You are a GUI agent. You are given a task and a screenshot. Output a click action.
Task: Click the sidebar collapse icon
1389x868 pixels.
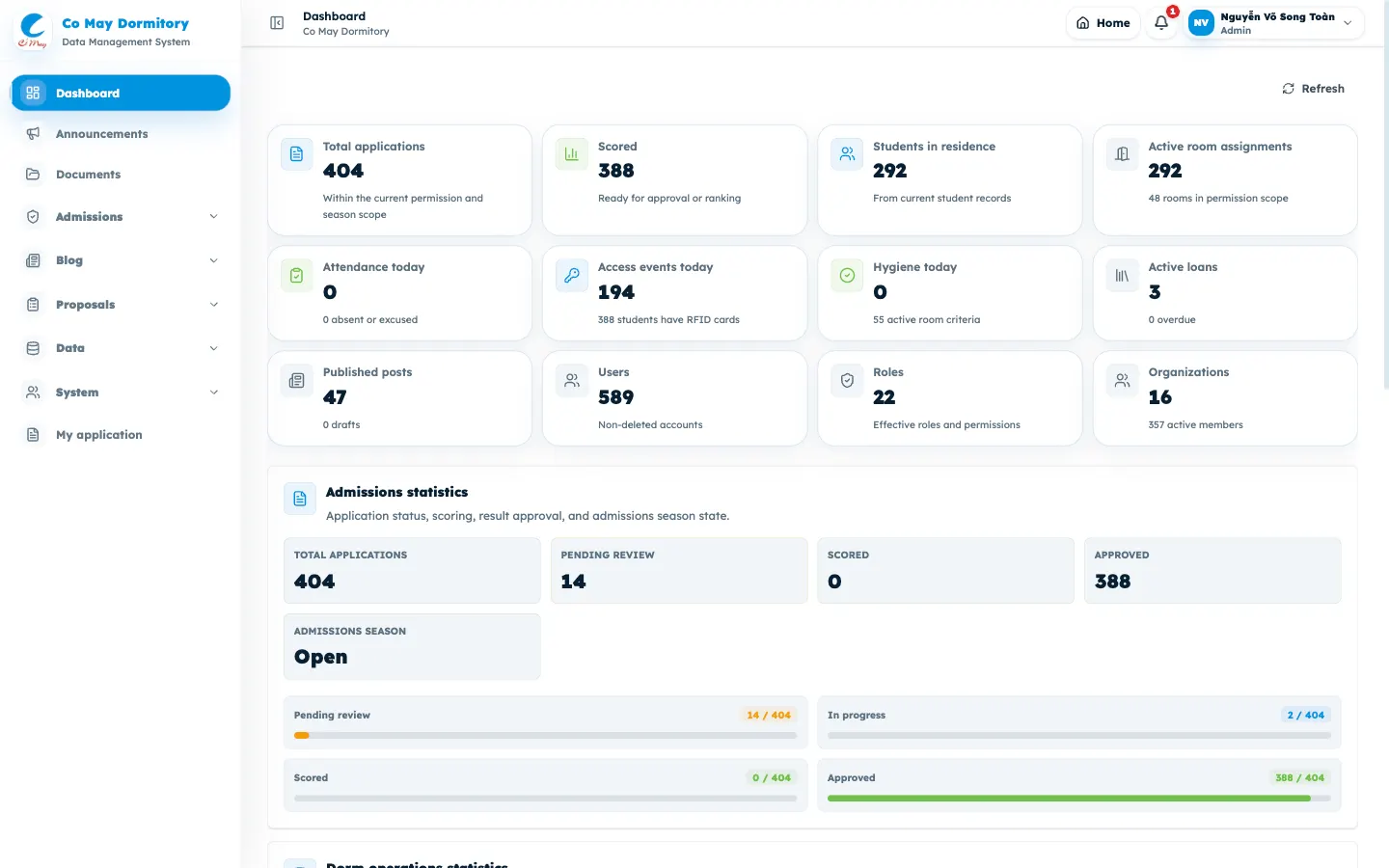[277, 23]
